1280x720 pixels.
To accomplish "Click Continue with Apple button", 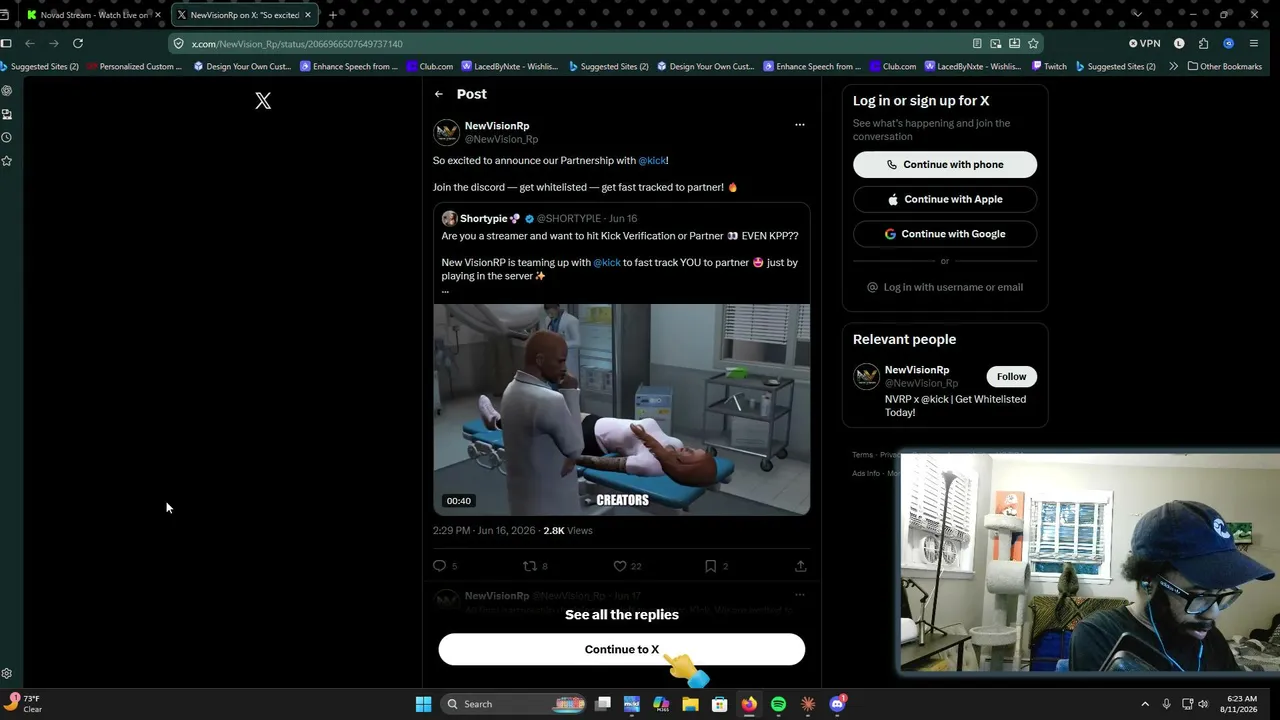I will pos(945,199).
